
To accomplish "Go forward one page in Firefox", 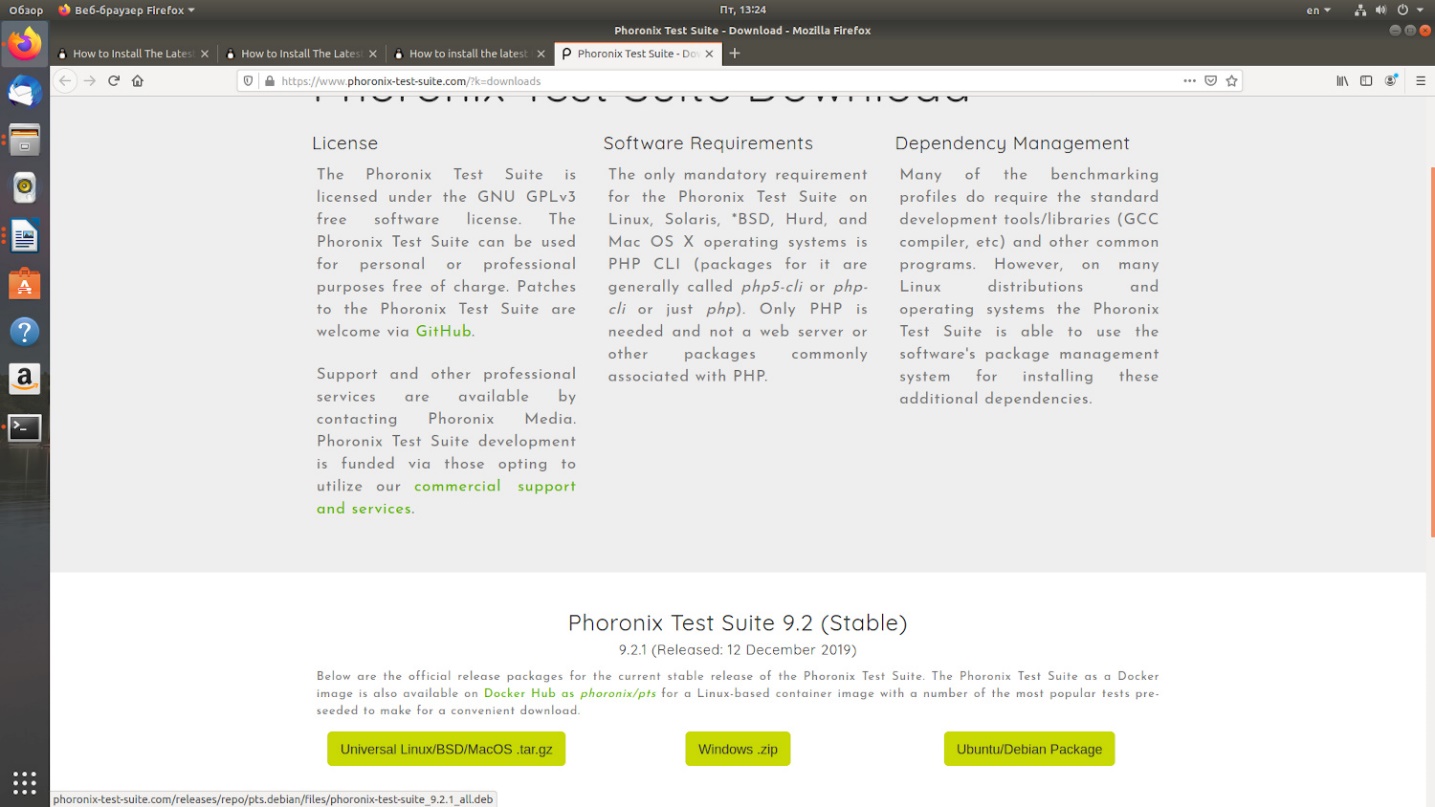I will (90, 81).
